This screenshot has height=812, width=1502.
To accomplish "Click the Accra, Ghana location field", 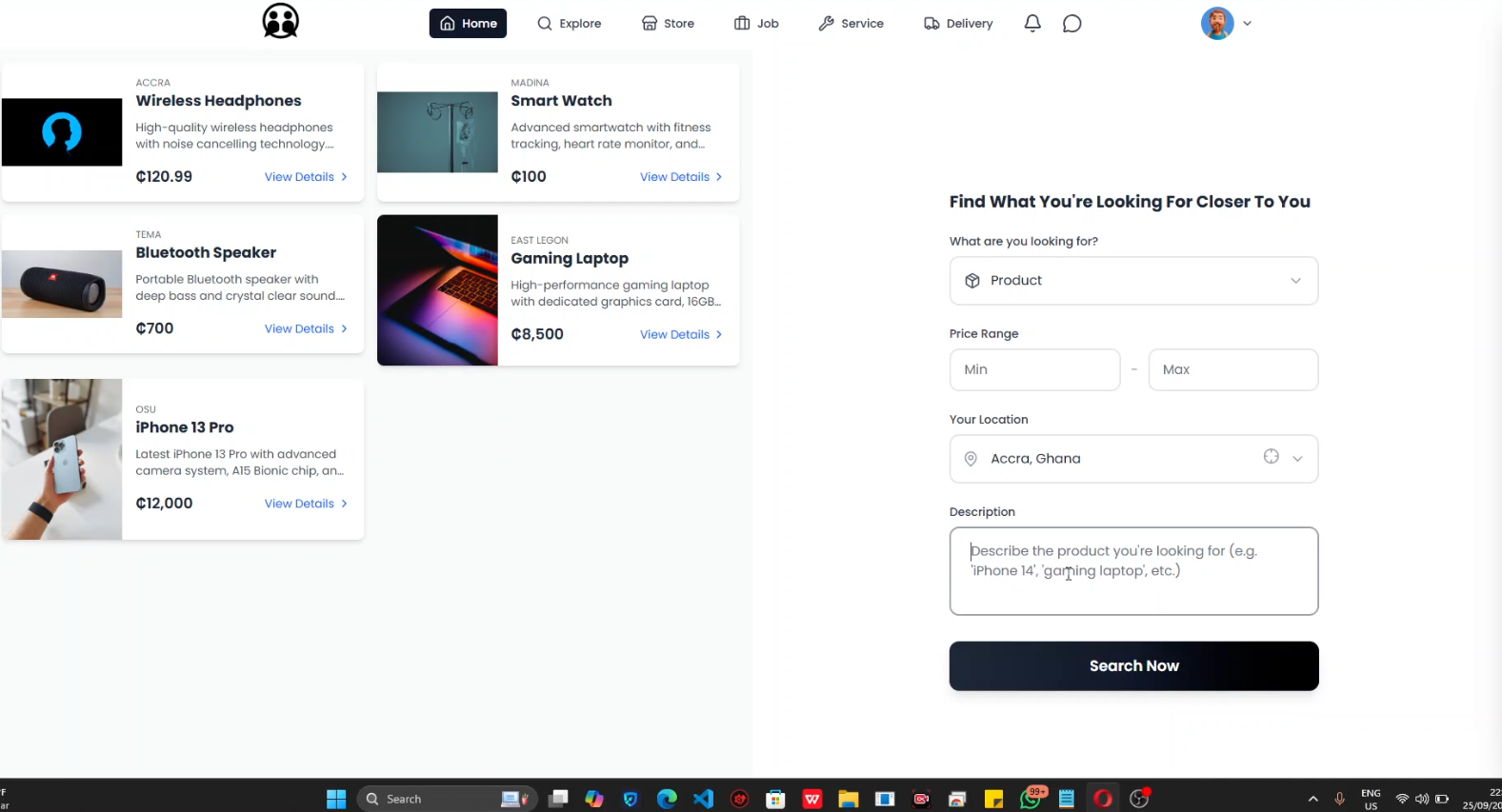I will (1133, 459).
